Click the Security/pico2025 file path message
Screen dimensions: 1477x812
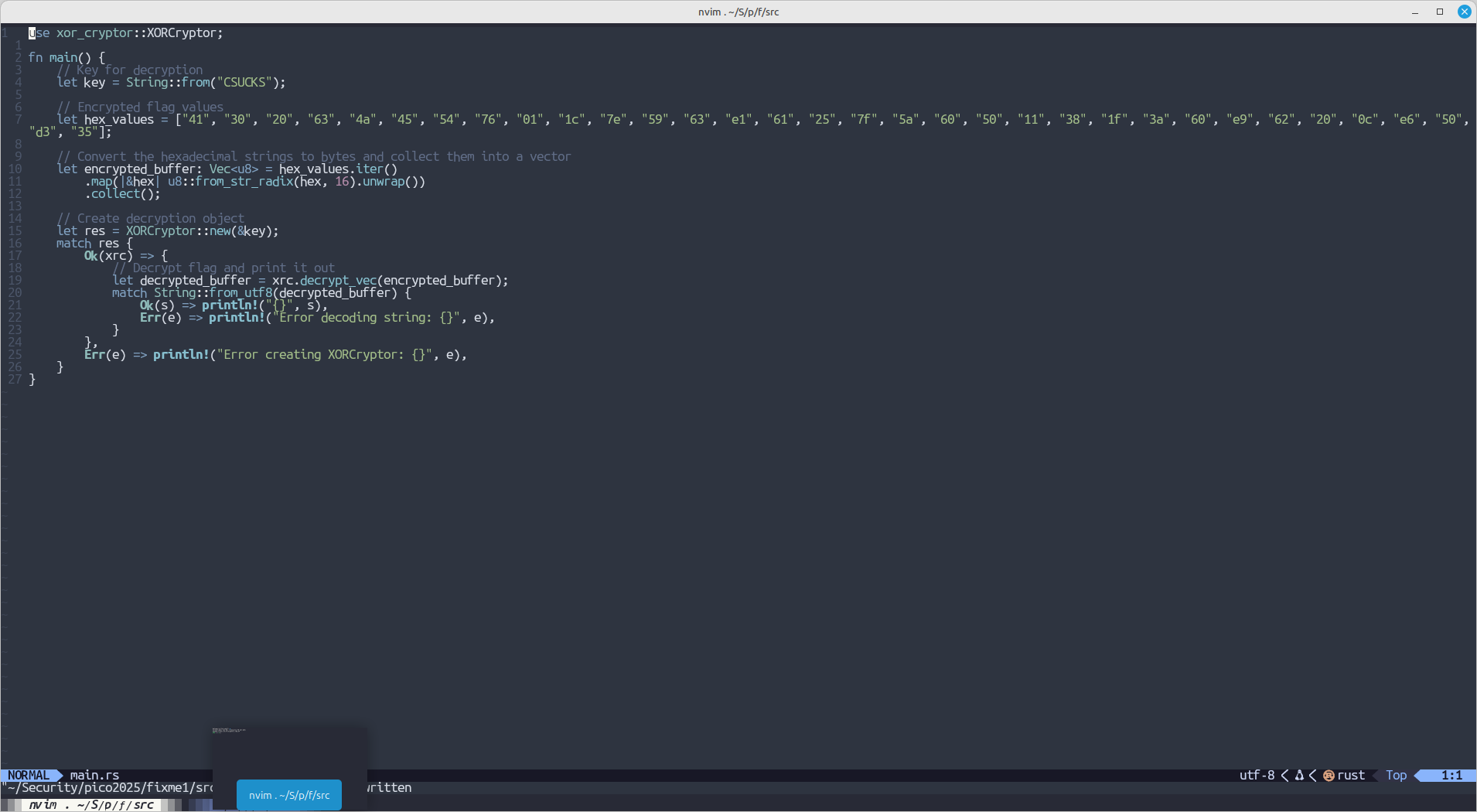point(108,788)
